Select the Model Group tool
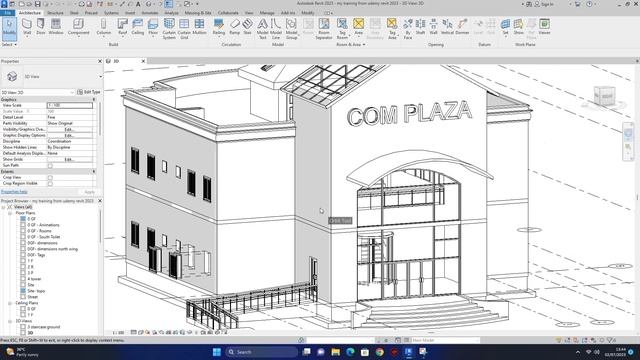 [x=291, y=29]
